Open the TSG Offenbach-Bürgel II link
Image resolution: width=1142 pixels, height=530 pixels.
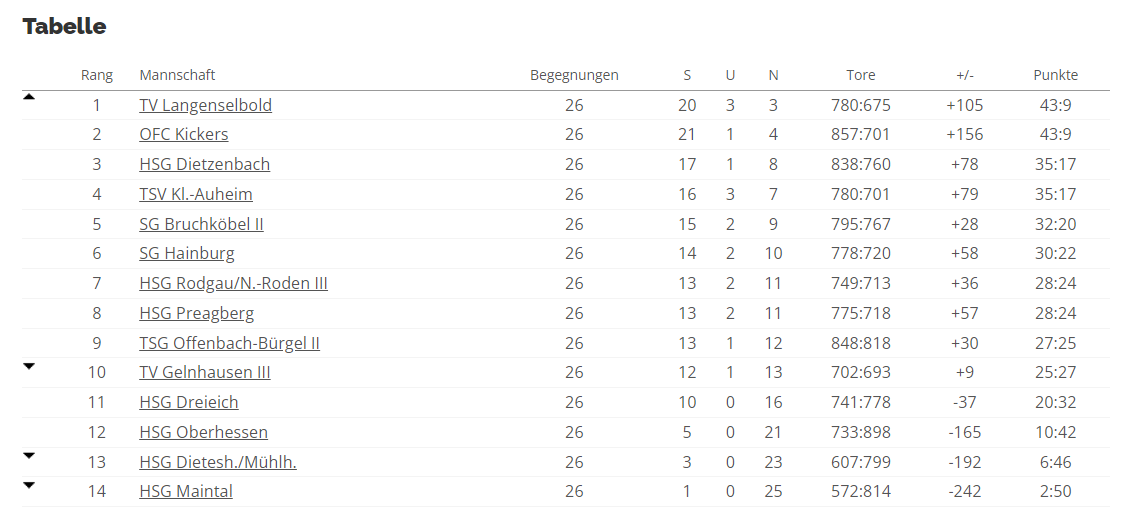tap(229, 343)
